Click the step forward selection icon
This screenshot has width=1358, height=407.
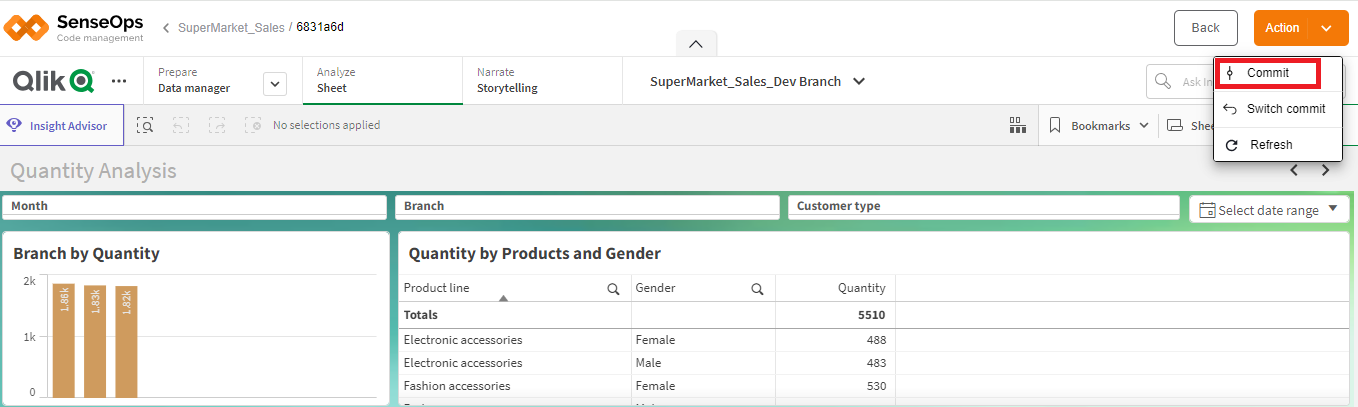[217, 125]
